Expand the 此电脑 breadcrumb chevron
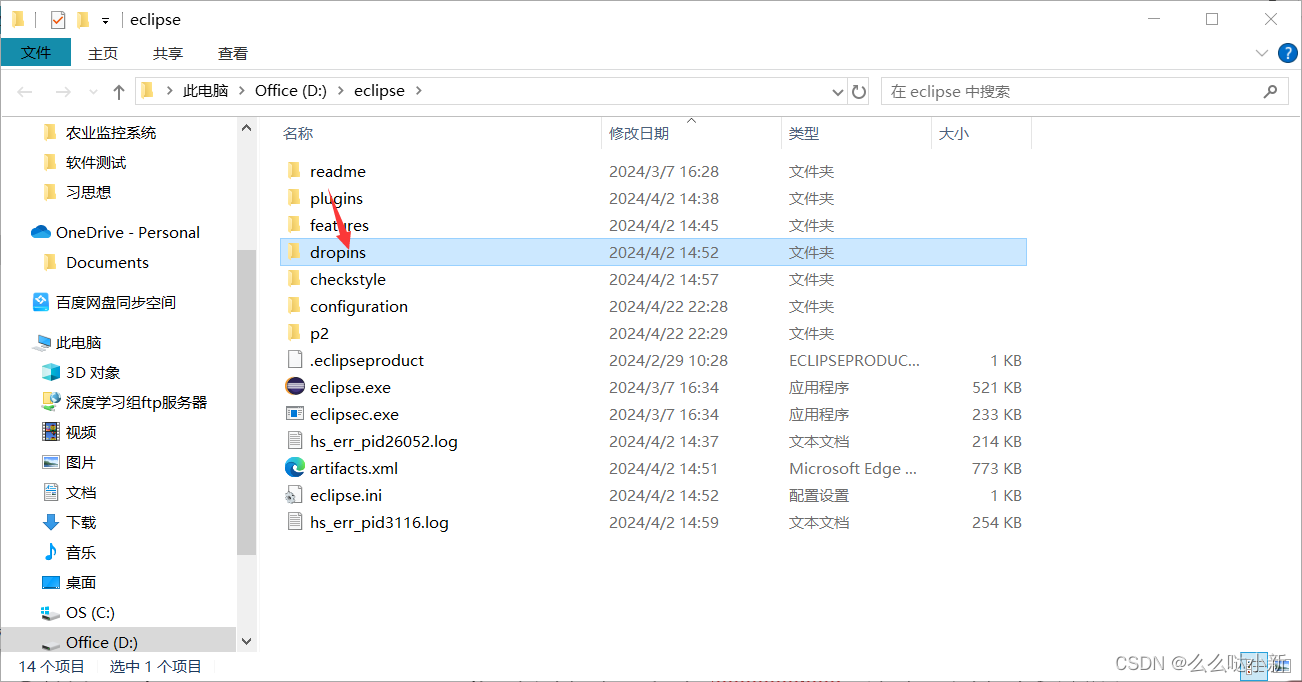The width and height of the screenshot is (1302, 682). point(241,91)
